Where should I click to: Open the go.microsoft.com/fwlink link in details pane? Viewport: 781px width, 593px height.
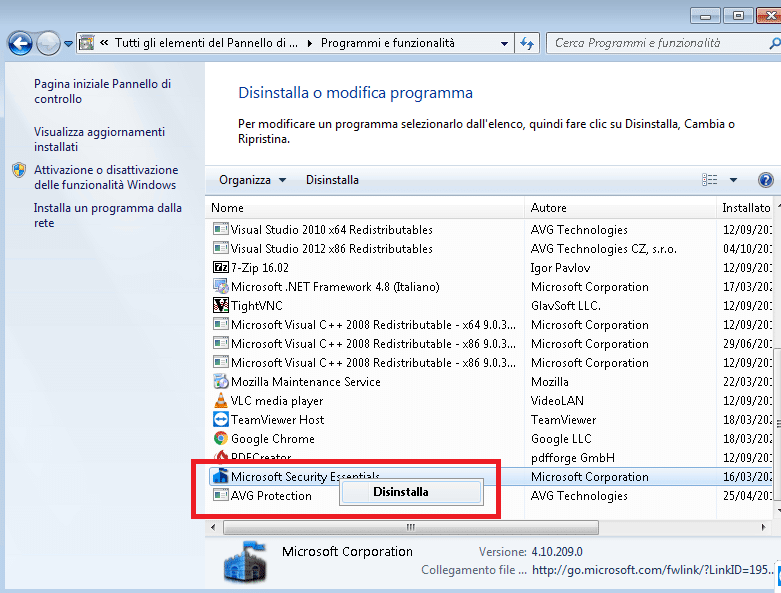pyautogui.click(x=653, y=570)
